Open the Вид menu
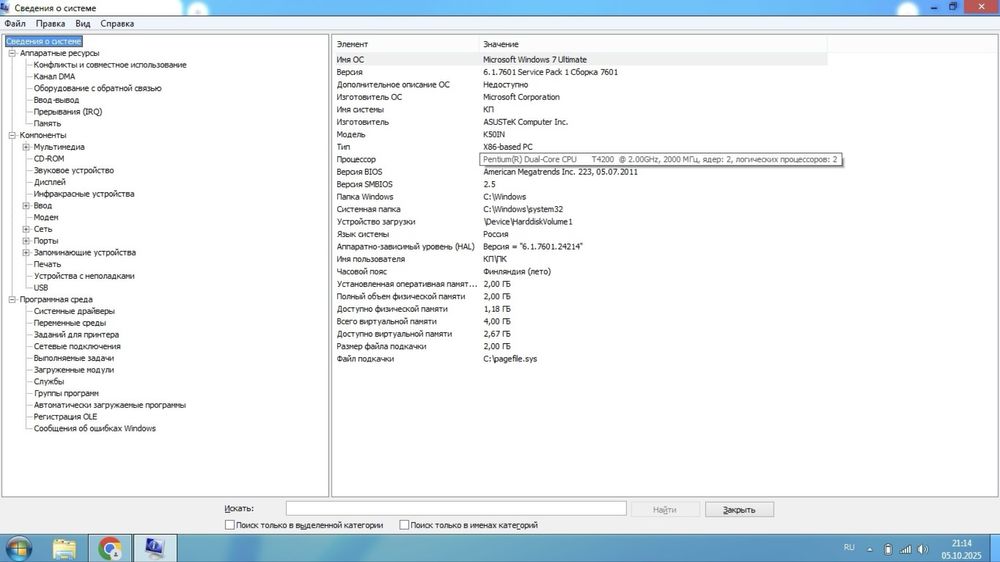1000x562 pixels. pos(83,24)
